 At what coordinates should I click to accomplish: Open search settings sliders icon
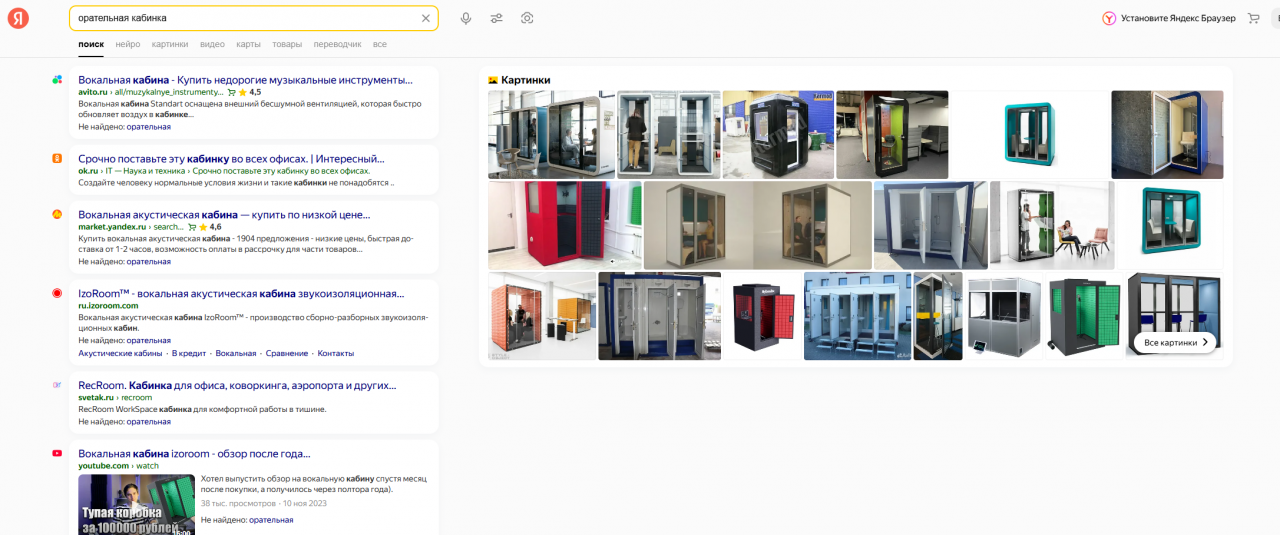pyautogui.click(x=496, y=18)
